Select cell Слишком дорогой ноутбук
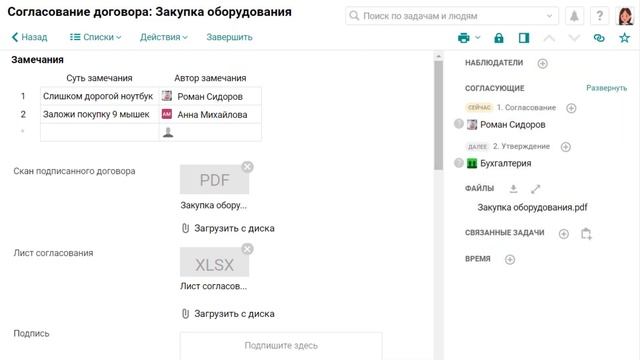This screenshot has height=360, width=640. 100,96
